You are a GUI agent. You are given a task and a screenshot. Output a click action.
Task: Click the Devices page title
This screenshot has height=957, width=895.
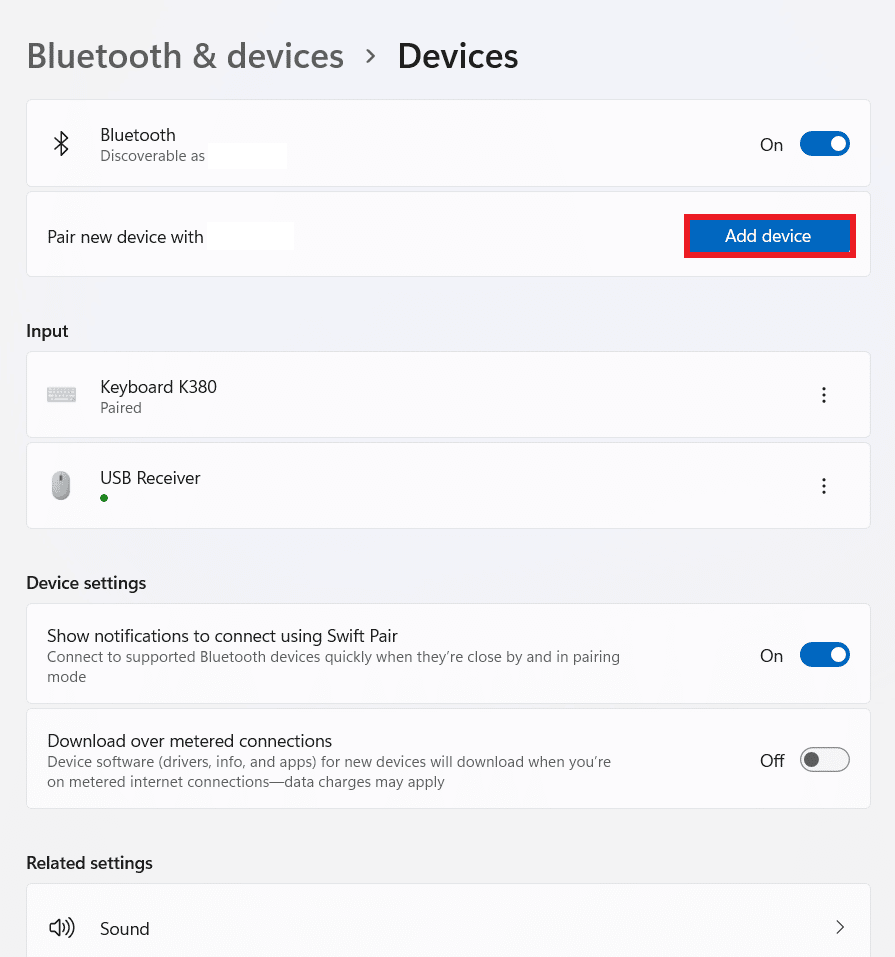point(458,56)
